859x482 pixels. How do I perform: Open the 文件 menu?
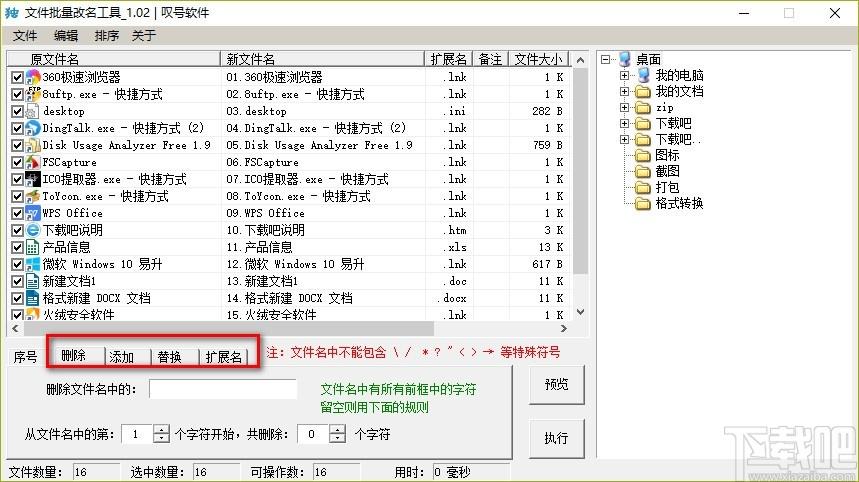pyautogui.click(x=25, y=36)
